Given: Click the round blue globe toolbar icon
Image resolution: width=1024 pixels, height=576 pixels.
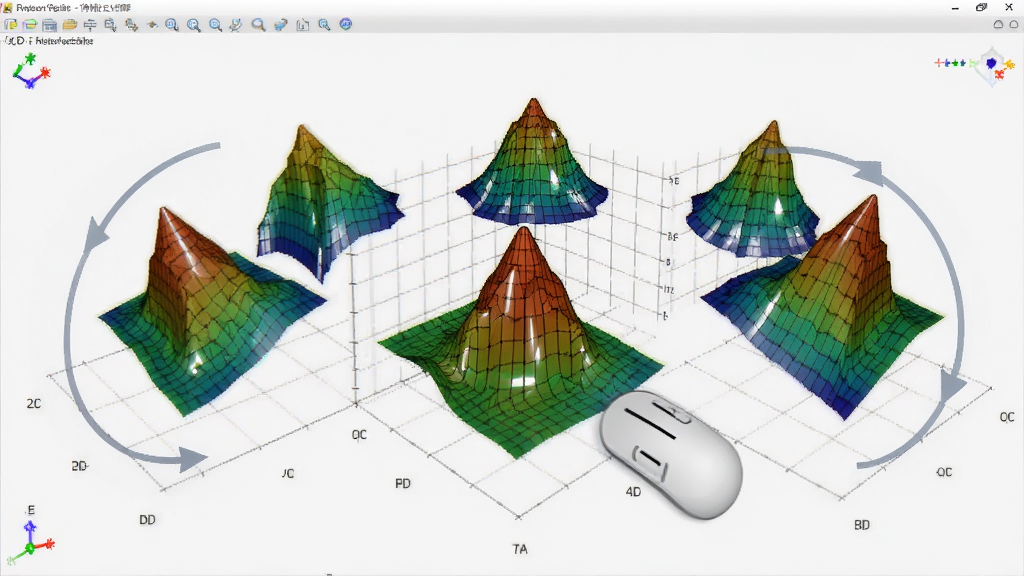Looking at the screenshot, I should click(x=345, y=24).
